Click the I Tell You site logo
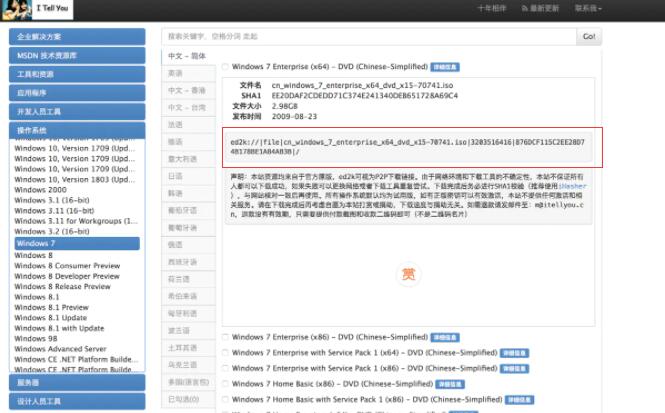Image resolution: width=665 pixels, height=413 pixels. pyautogui.click(x=40, y=8)
